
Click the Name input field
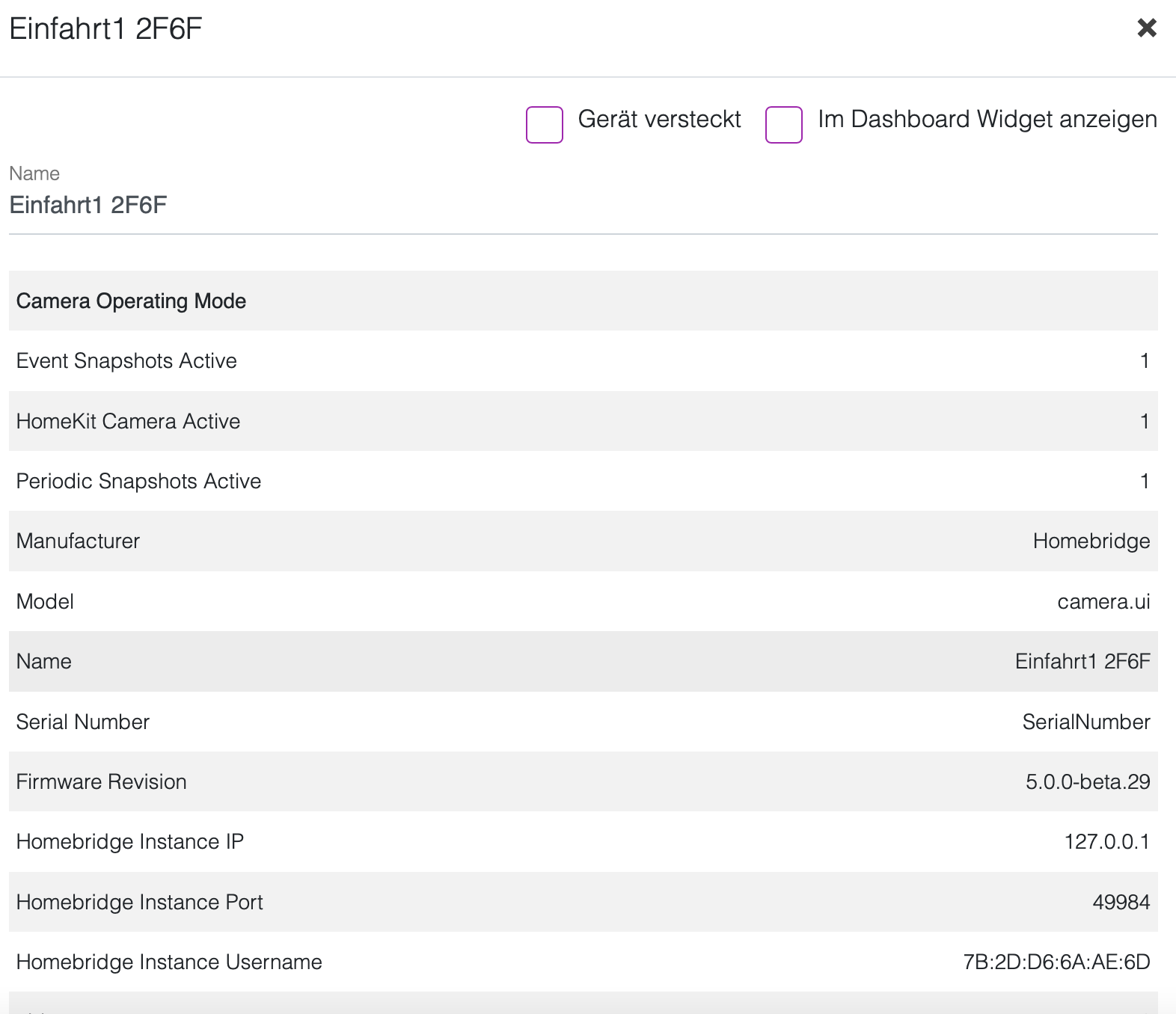click(582, 205)
